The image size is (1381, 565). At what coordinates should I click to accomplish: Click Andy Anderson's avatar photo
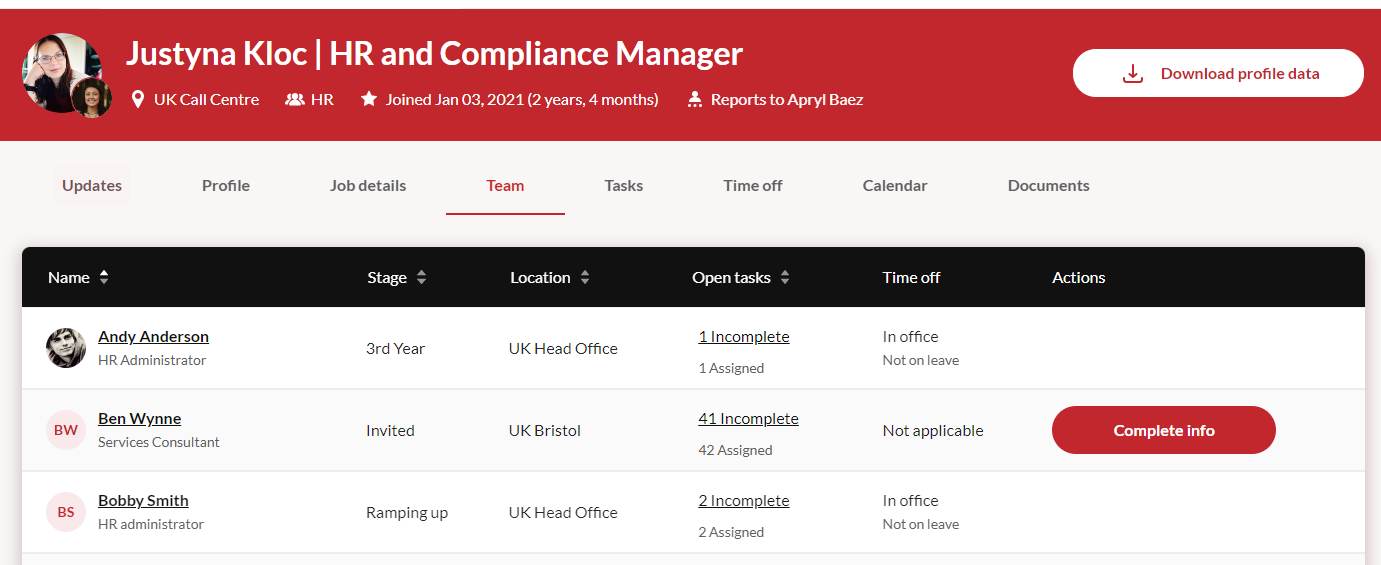tap(66, 348)
